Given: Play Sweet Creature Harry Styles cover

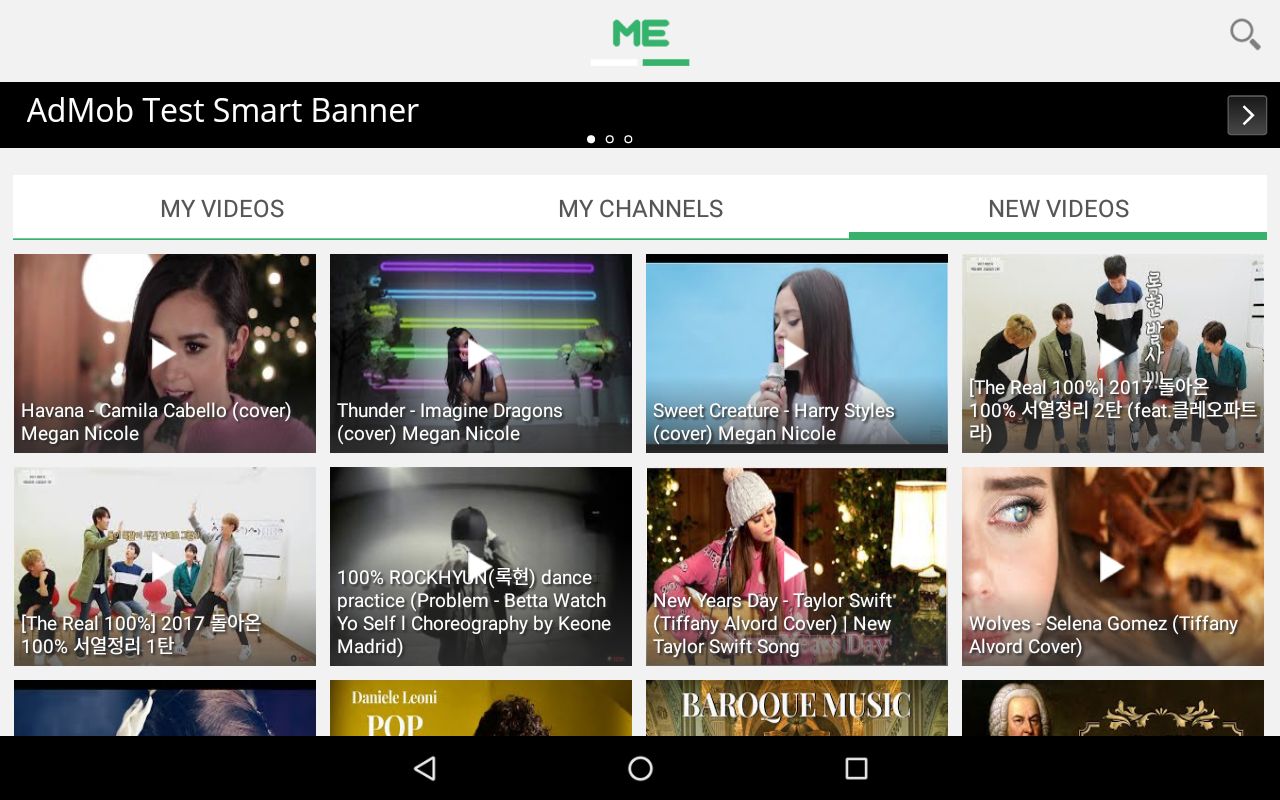Looking at the screenshot, I should click(x=796, y=353).
